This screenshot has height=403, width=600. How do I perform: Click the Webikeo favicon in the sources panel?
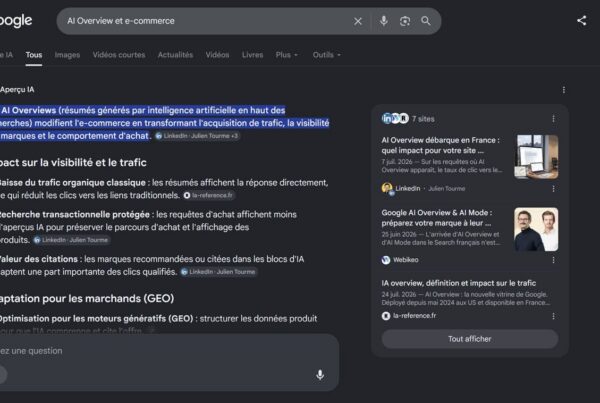click(386, 260)
